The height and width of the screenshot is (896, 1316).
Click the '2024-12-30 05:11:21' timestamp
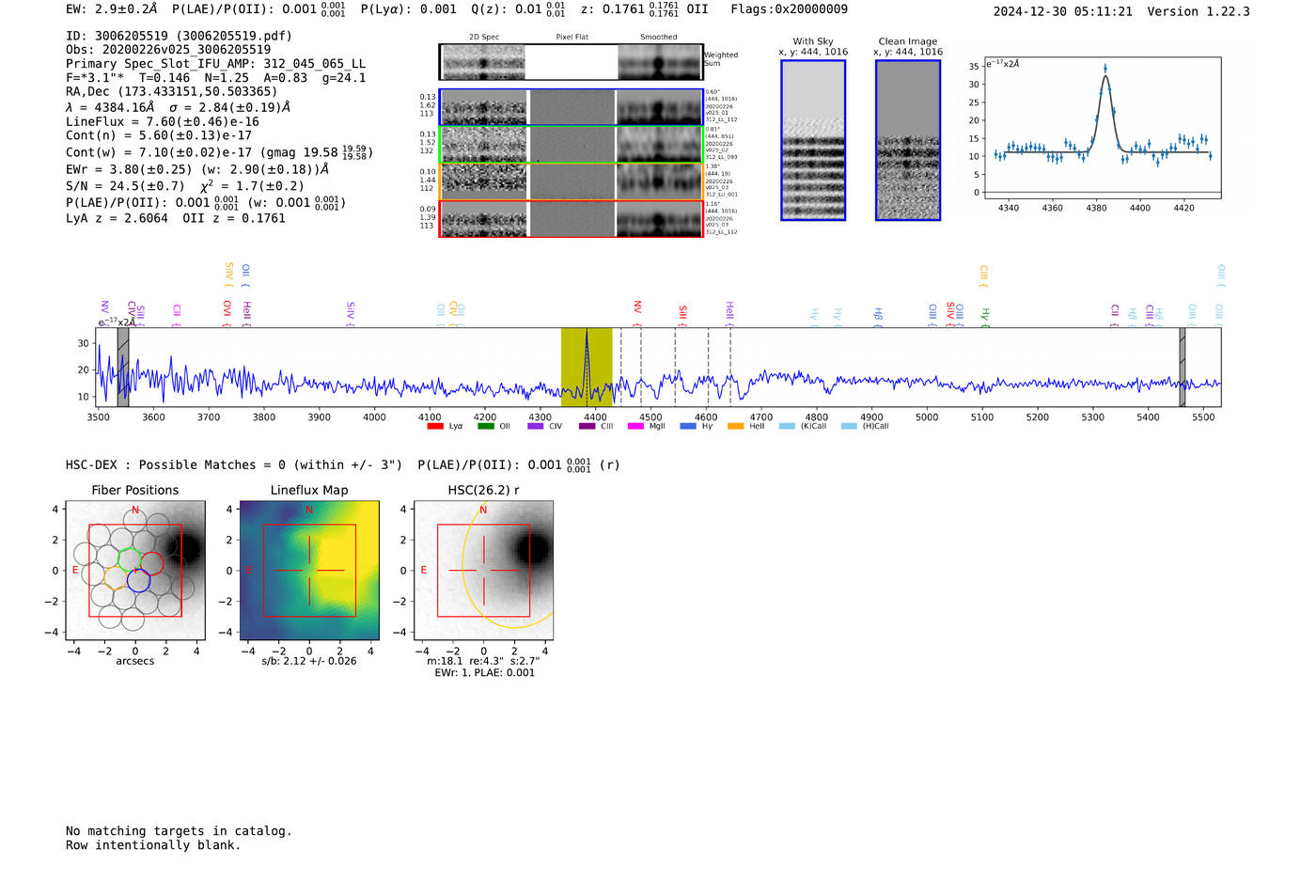pyautogui.click(x=1063, y=11)
